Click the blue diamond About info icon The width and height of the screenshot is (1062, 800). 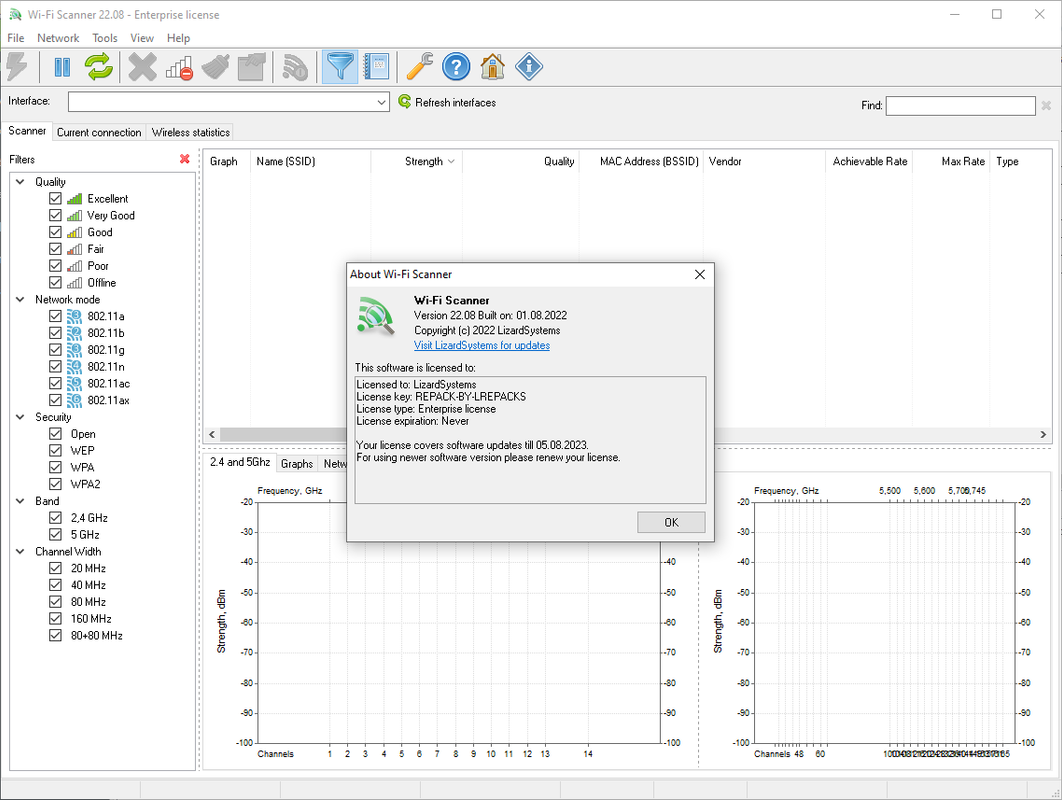529,67
